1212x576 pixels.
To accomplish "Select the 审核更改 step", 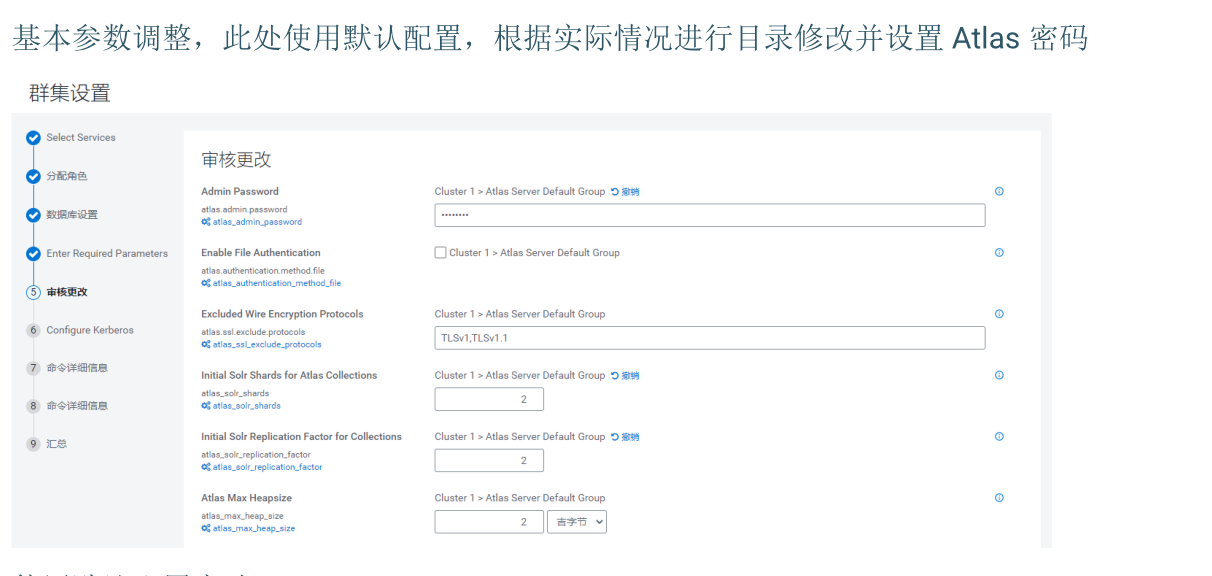I will (x=67, y=292).
